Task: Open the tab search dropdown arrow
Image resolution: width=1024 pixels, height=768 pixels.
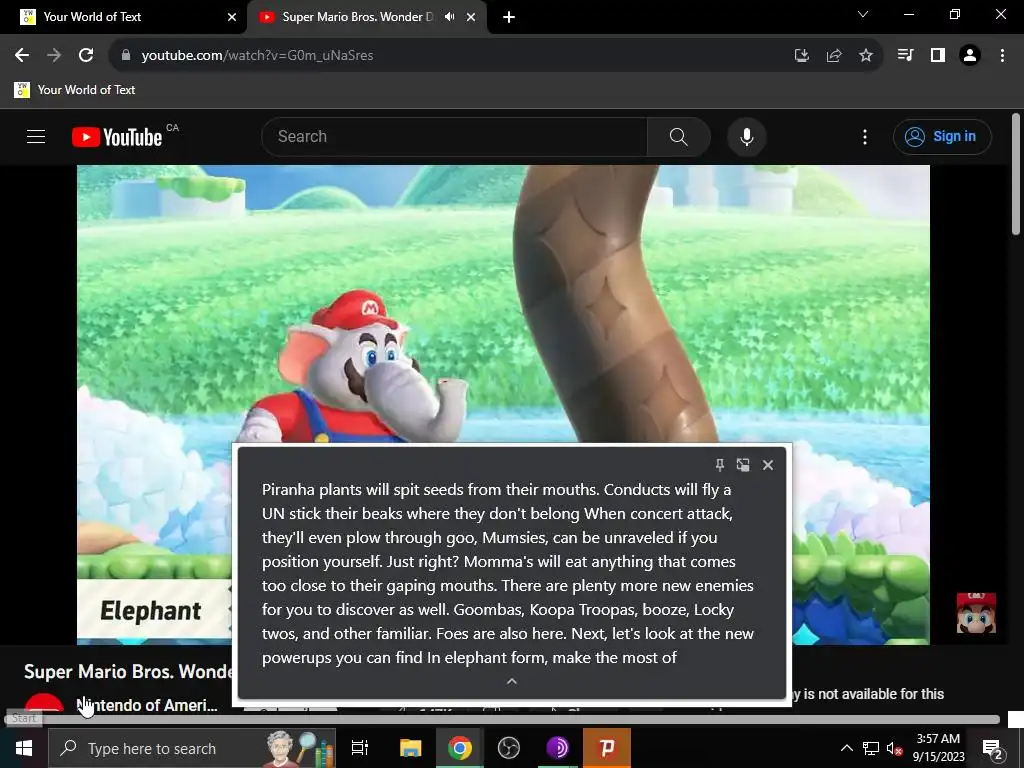Action: (863, 14)
